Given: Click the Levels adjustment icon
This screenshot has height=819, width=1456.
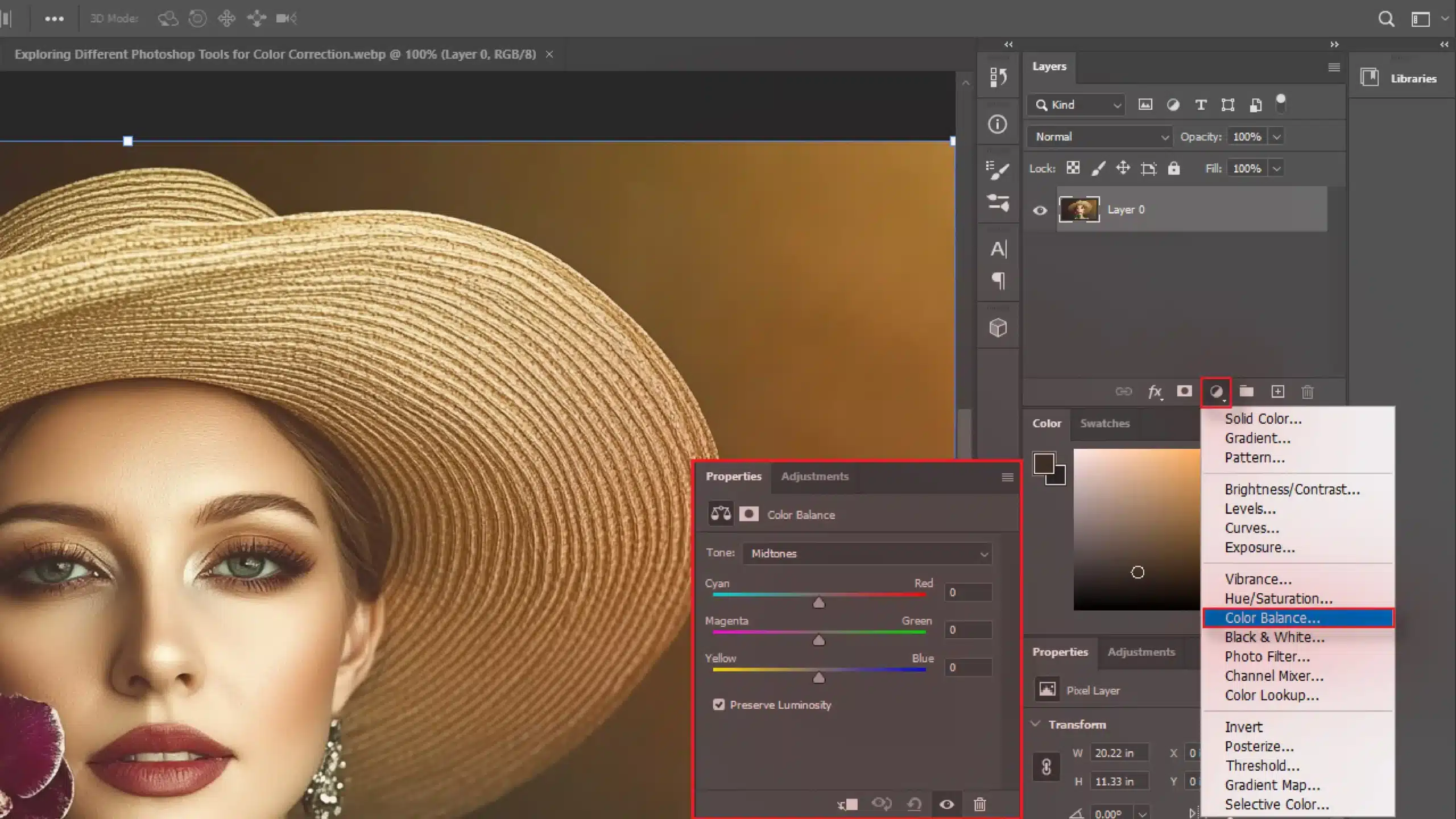Looking at the screenshot, I should tap(1250, 508).
